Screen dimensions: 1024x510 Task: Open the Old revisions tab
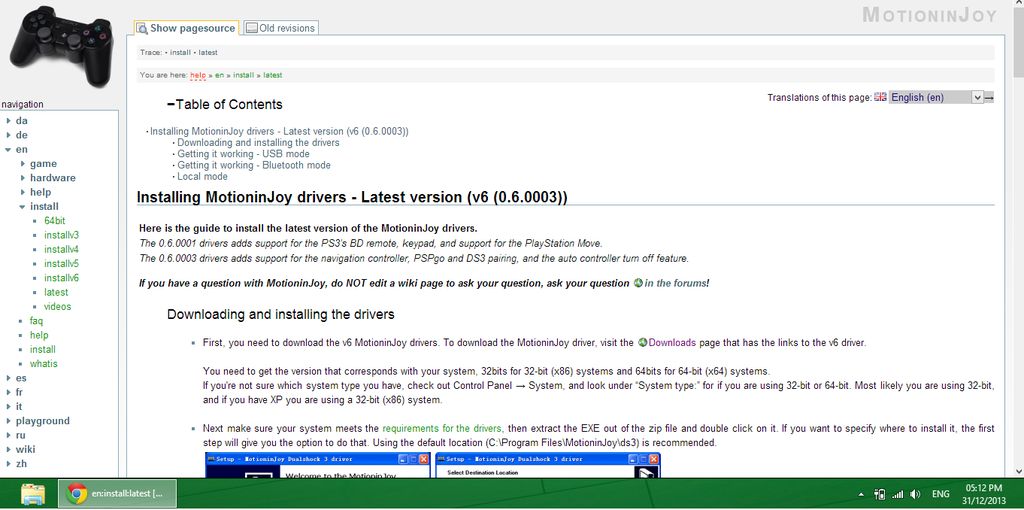pos(280,28)
